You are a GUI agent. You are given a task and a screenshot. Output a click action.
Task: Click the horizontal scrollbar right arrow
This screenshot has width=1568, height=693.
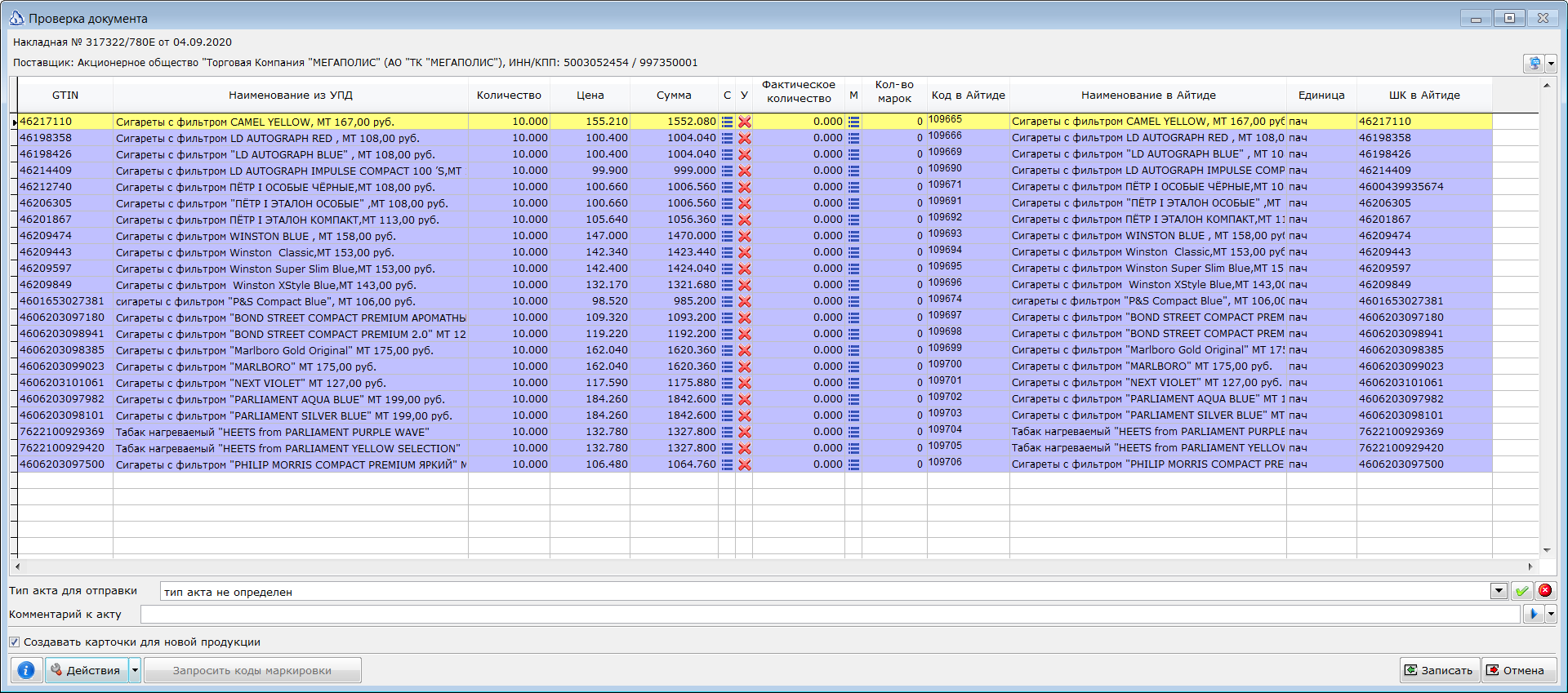(1530, 566)
